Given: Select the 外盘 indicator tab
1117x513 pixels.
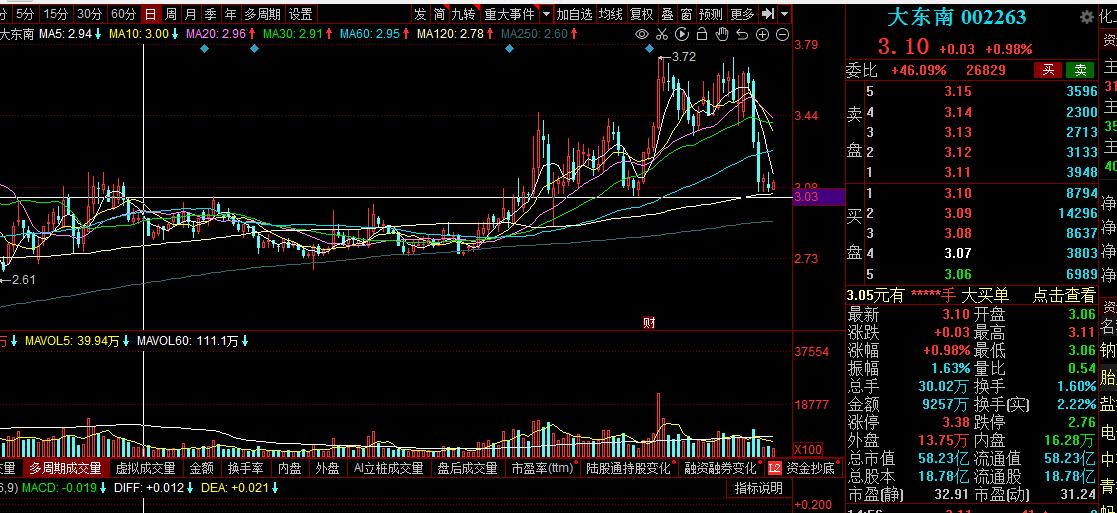Looking at the screenshot, I should tap(328, 468).
